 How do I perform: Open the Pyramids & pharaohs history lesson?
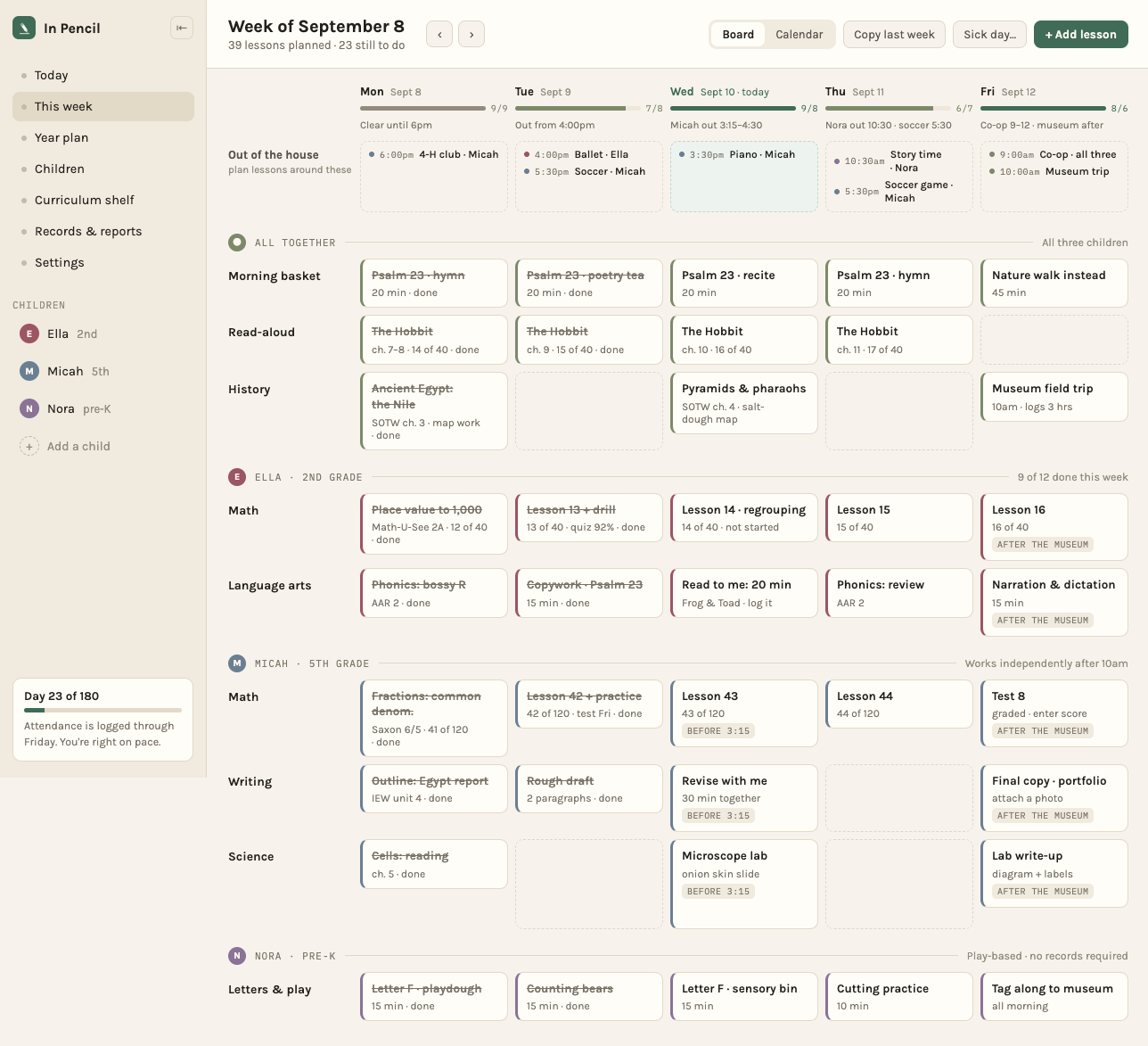pos(744,403)
